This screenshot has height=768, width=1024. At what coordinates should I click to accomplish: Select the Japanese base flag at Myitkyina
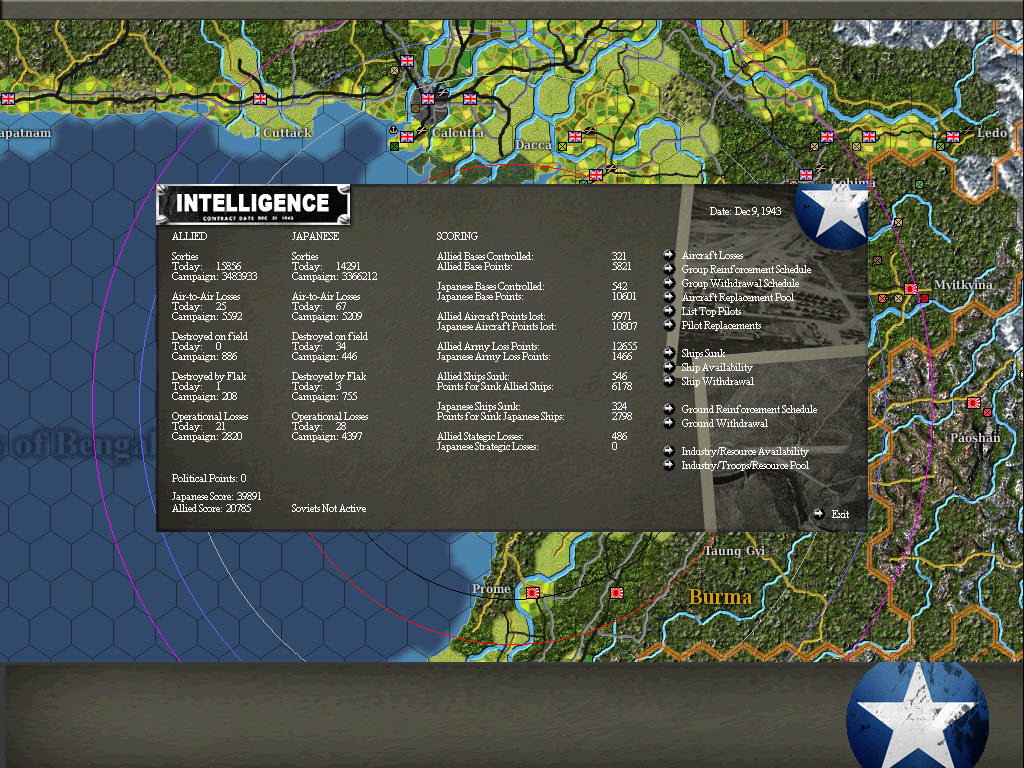(x=910, y=289)
